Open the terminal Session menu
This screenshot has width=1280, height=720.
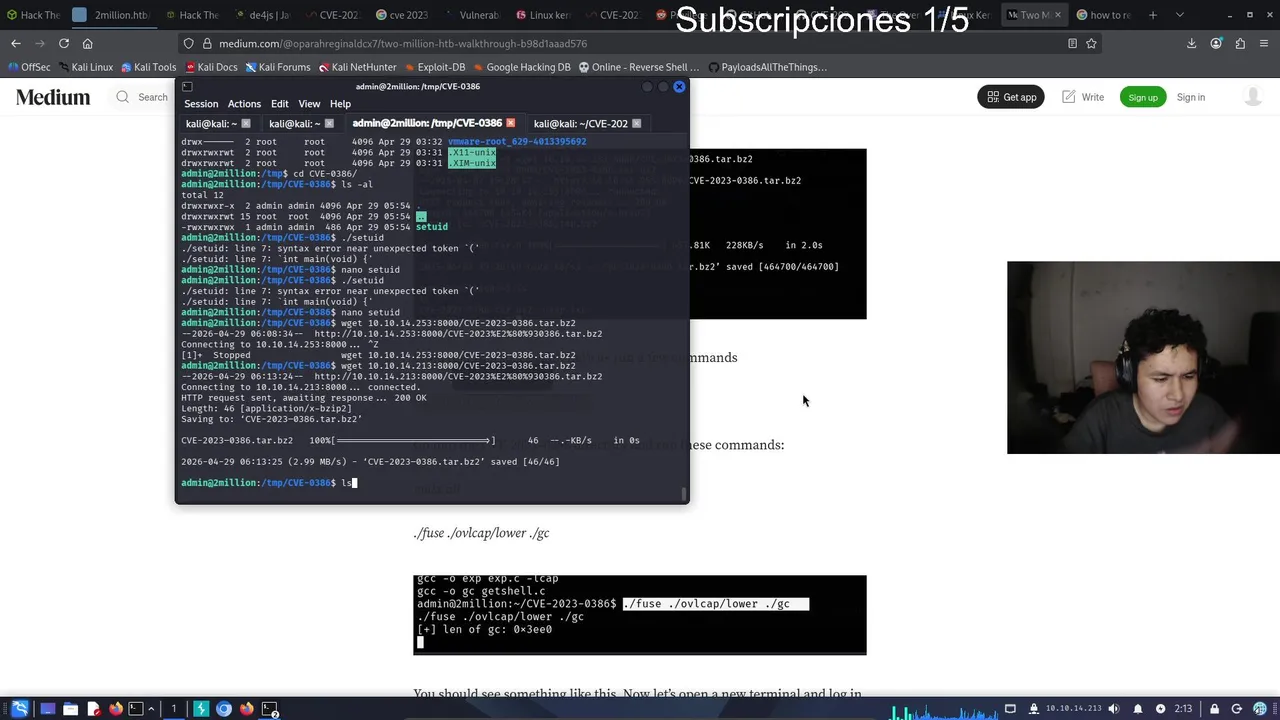[x=201, y=104]
